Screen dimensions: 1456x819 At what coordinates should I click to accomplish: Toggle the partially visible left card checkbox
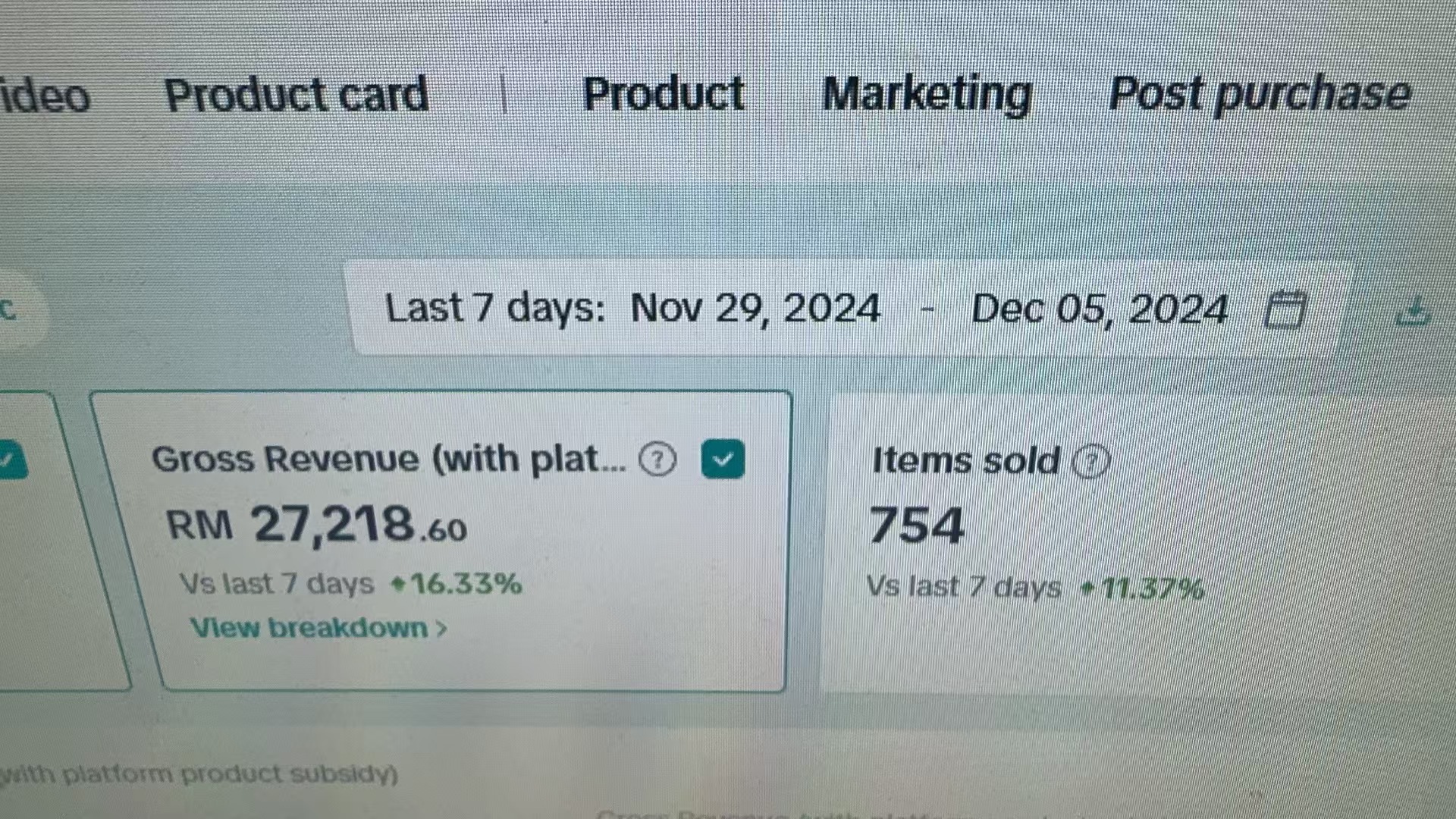tap(11, 460)
